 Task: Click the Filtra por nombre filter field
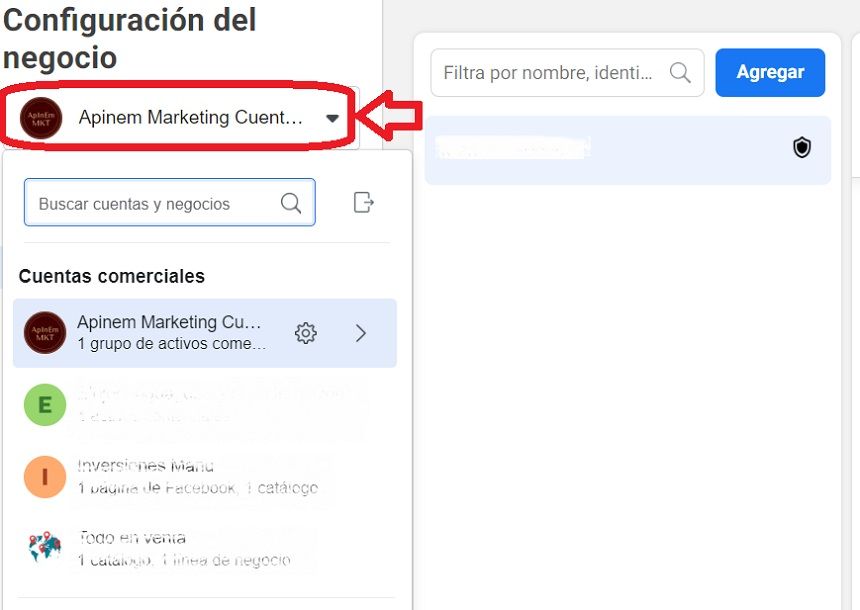click(567, 72)
